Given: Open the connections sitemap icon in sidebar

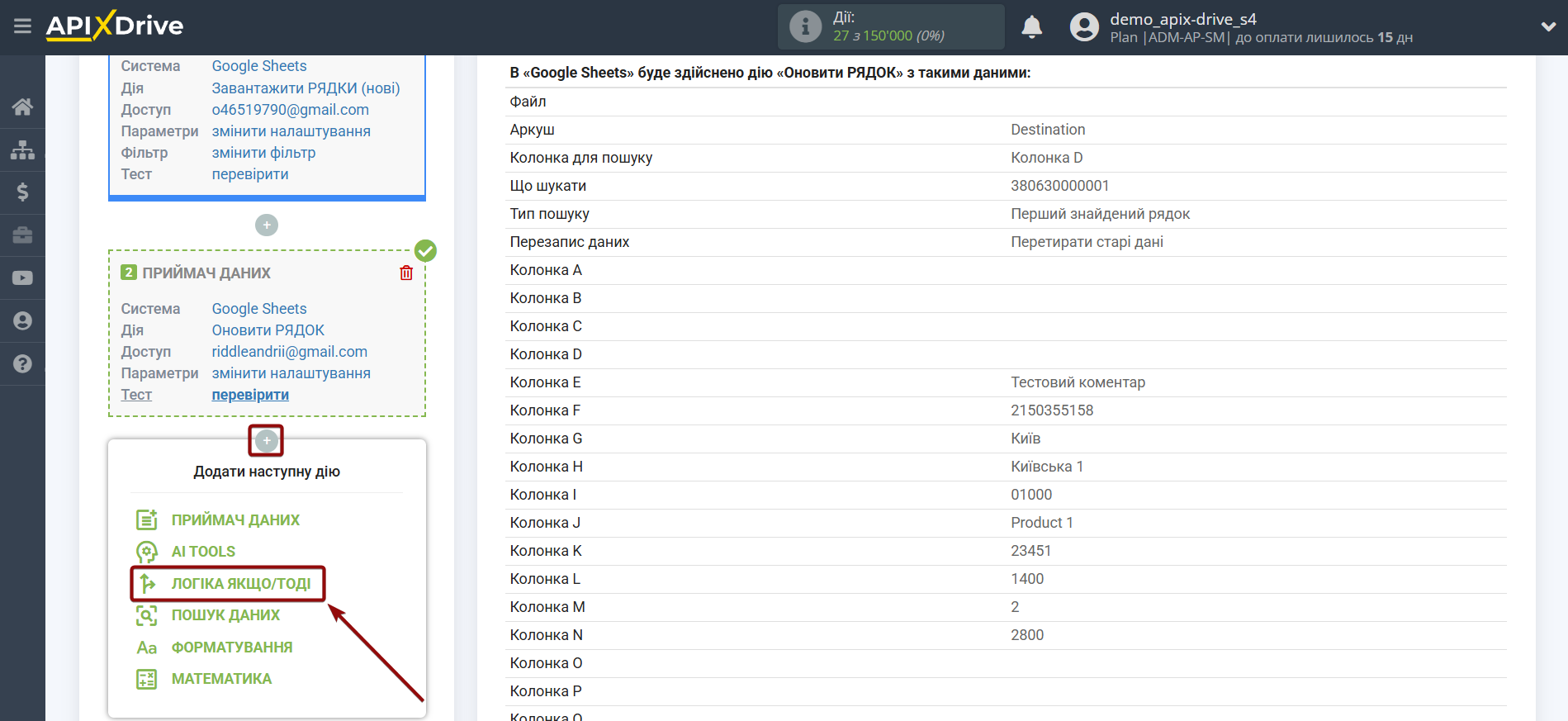Looking at the screenshot, I should tap(22, 149).
